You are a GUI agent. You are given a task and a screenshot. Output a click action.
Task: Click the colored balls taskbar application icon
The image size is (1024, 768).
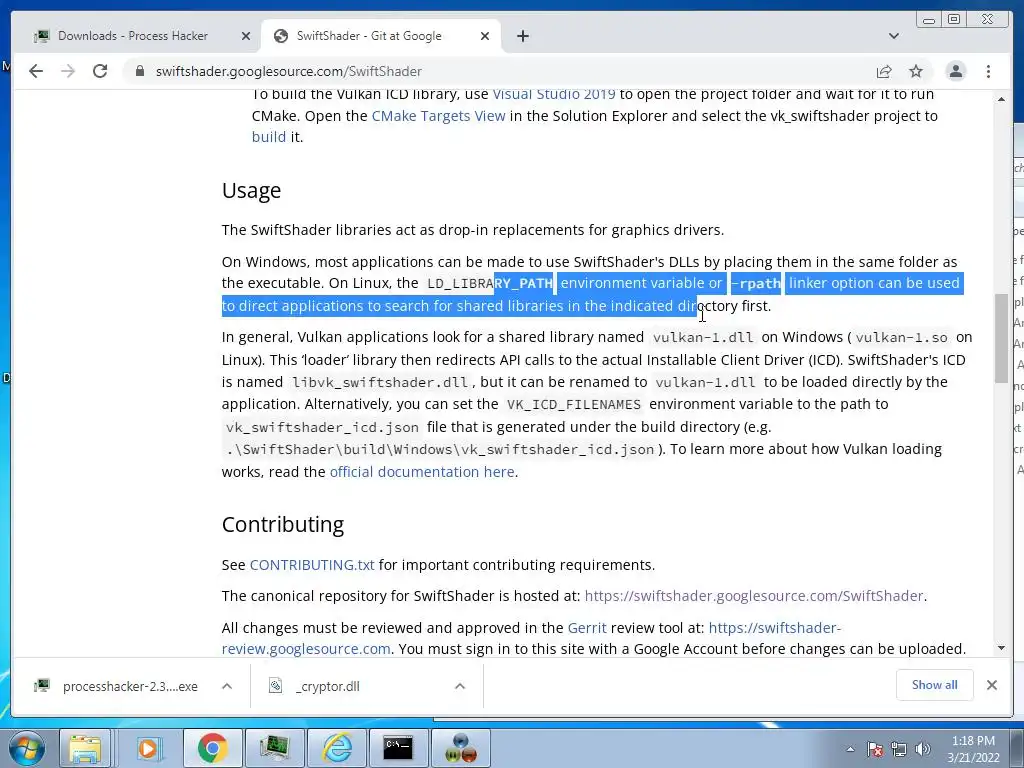pos(460,748)
